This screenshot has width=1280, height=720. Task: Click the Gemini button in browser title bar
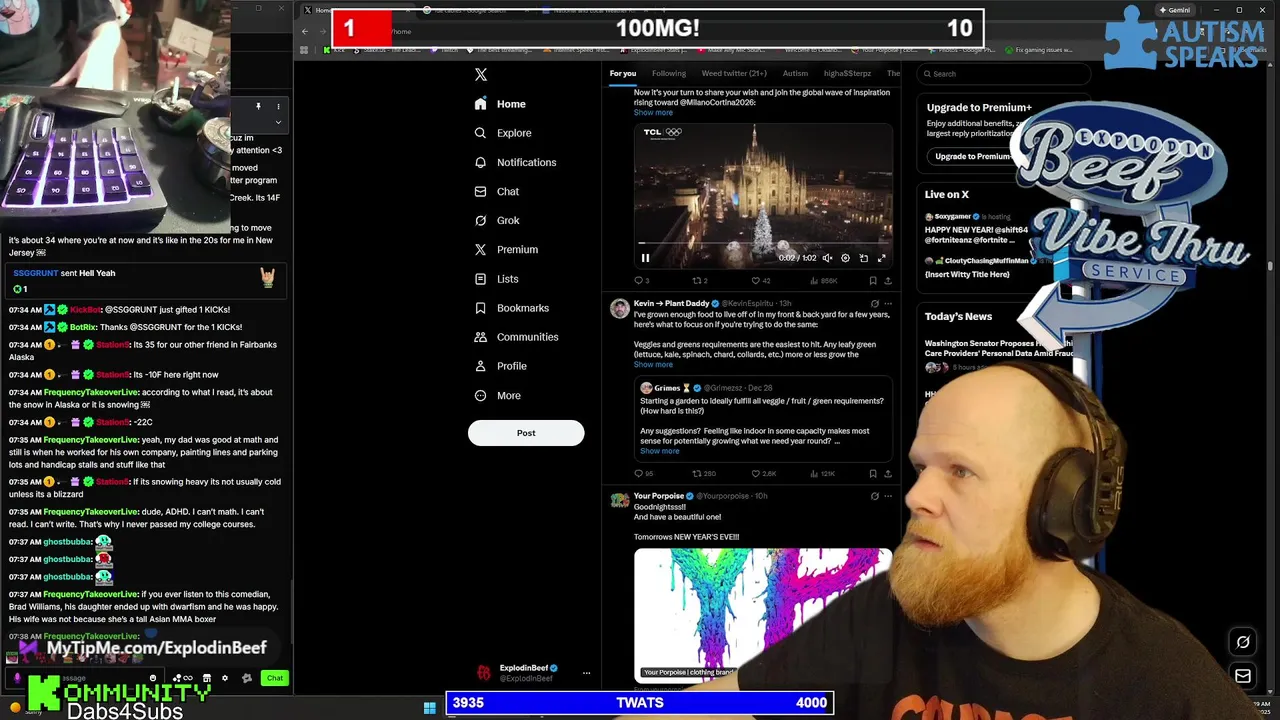click(1174, 10)
